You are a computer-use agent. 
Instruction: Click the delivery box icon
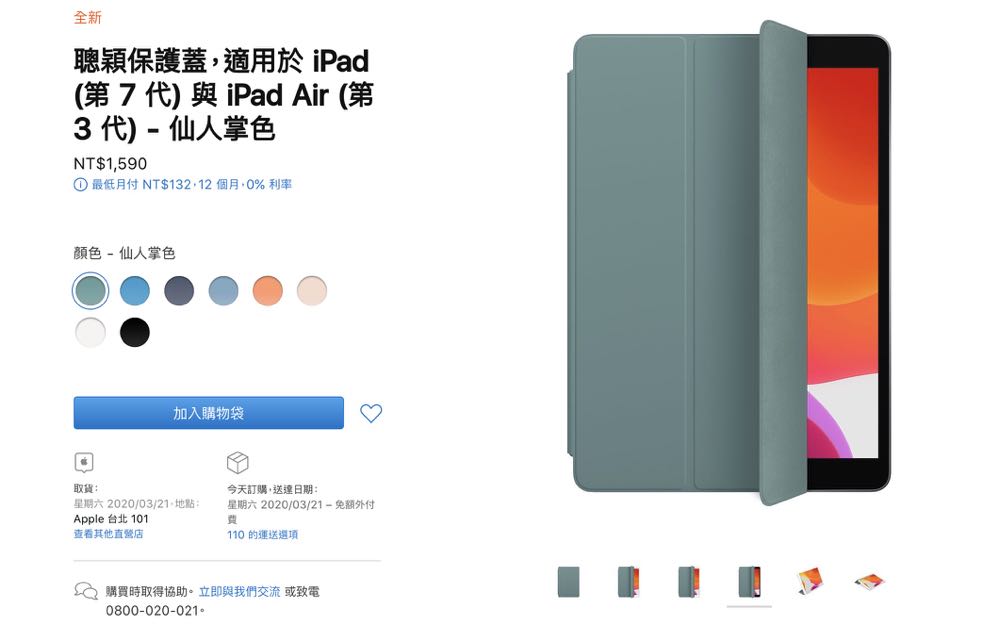coord(237,462)
